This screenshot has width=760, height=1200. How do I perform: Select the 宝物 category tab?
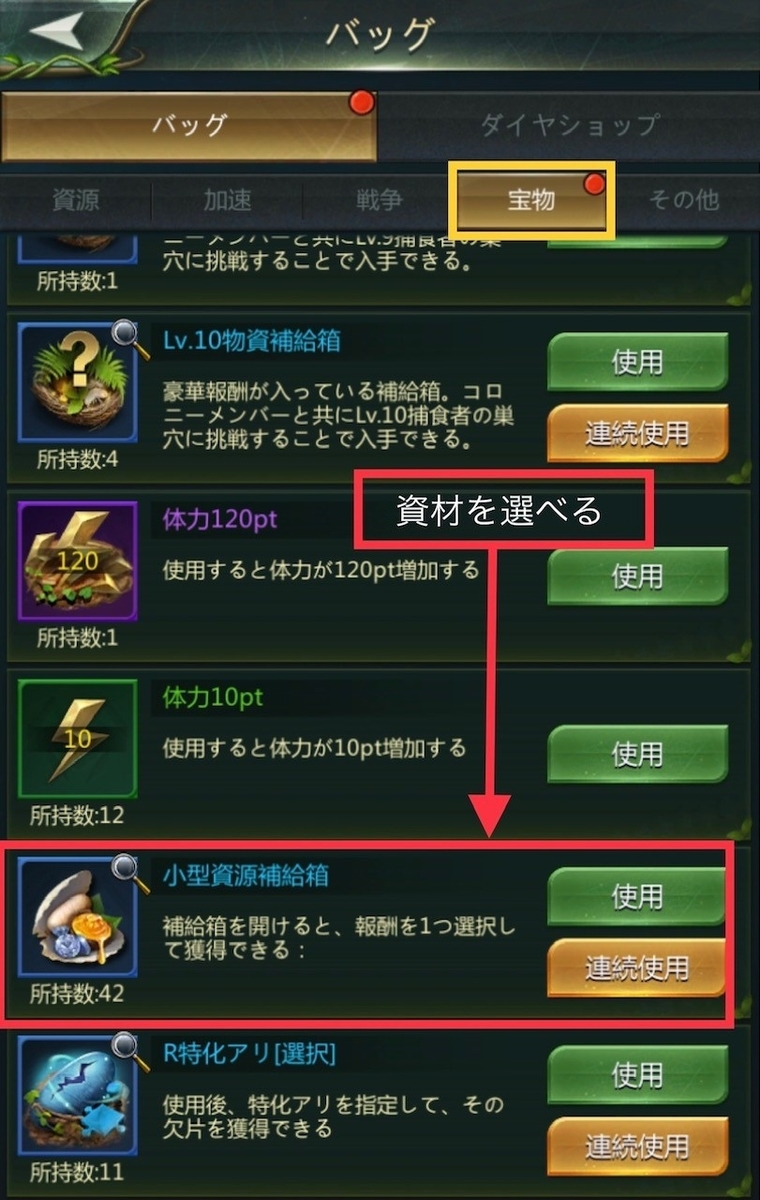click(x=531, y=200)
